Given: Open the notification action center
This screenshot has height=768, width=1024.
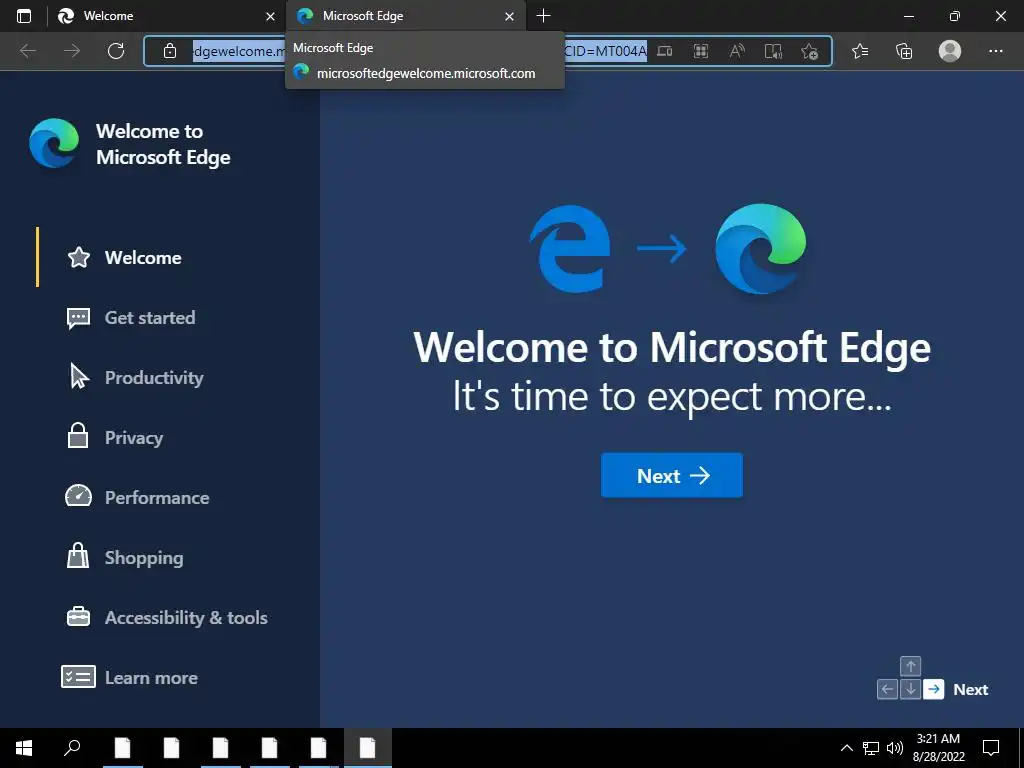Looking at the screenshot, I should point(991,748).
